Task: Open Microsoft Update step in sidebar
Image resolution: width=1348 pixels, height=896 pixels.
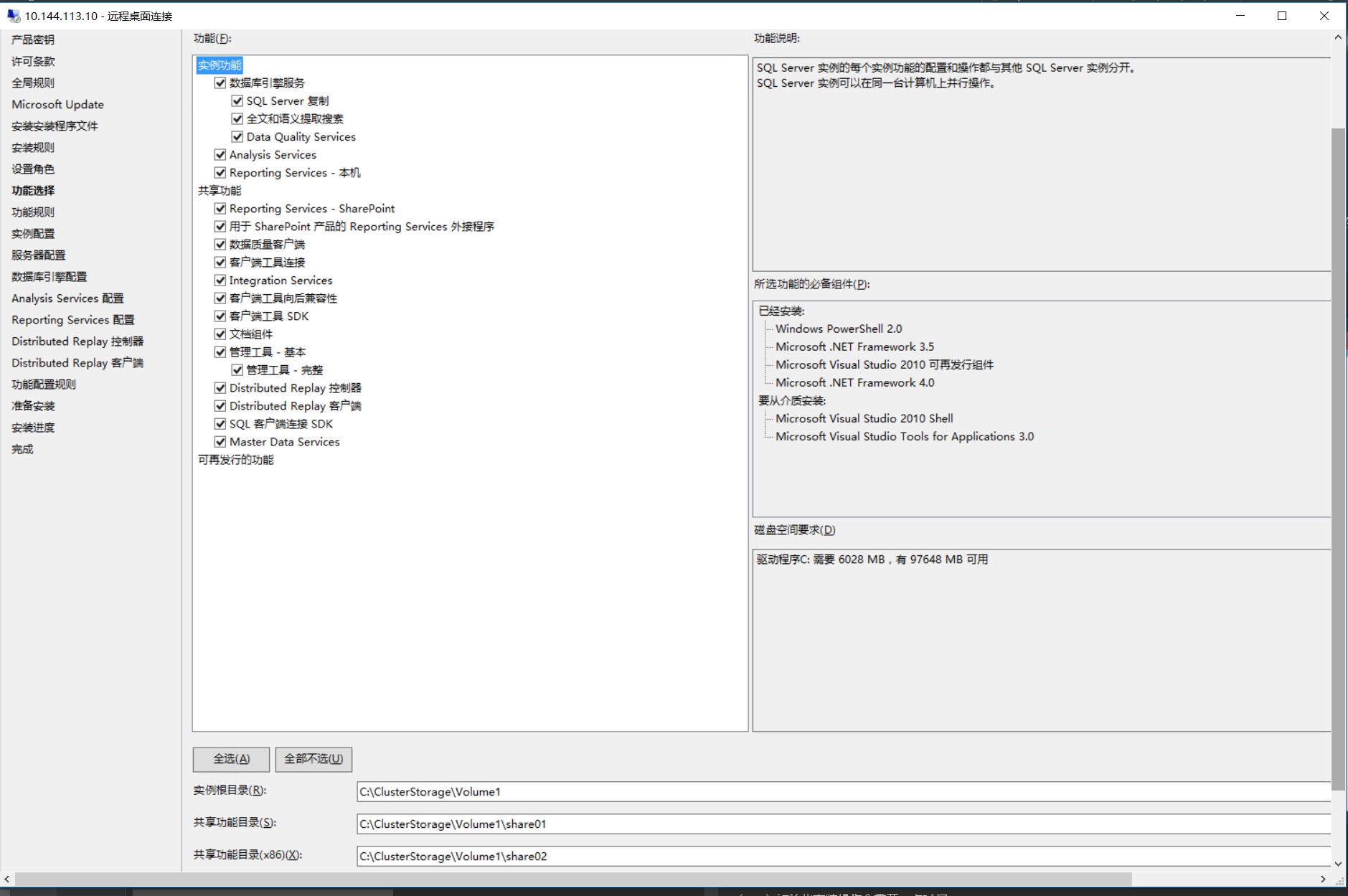Action: pos(57,105)
